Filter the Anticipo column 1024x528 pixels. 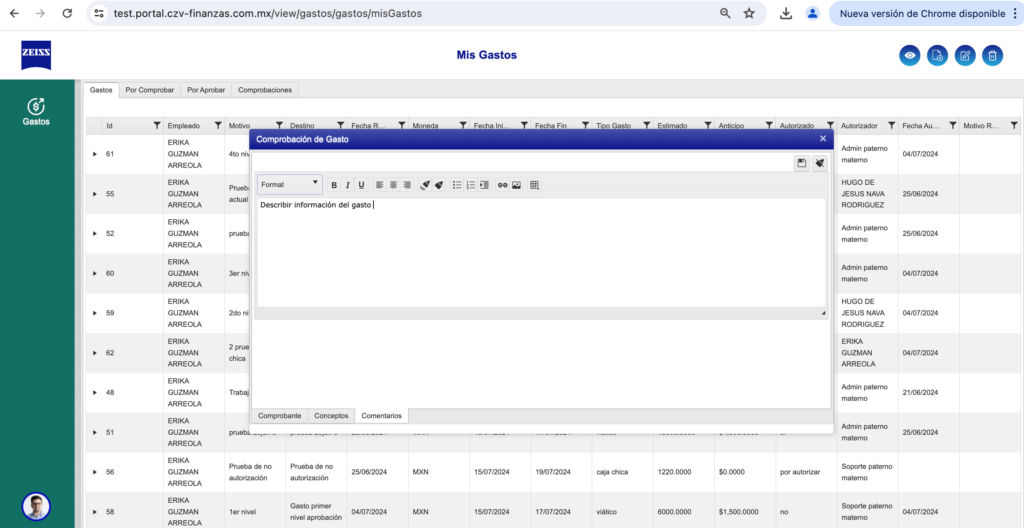(769, 125)
